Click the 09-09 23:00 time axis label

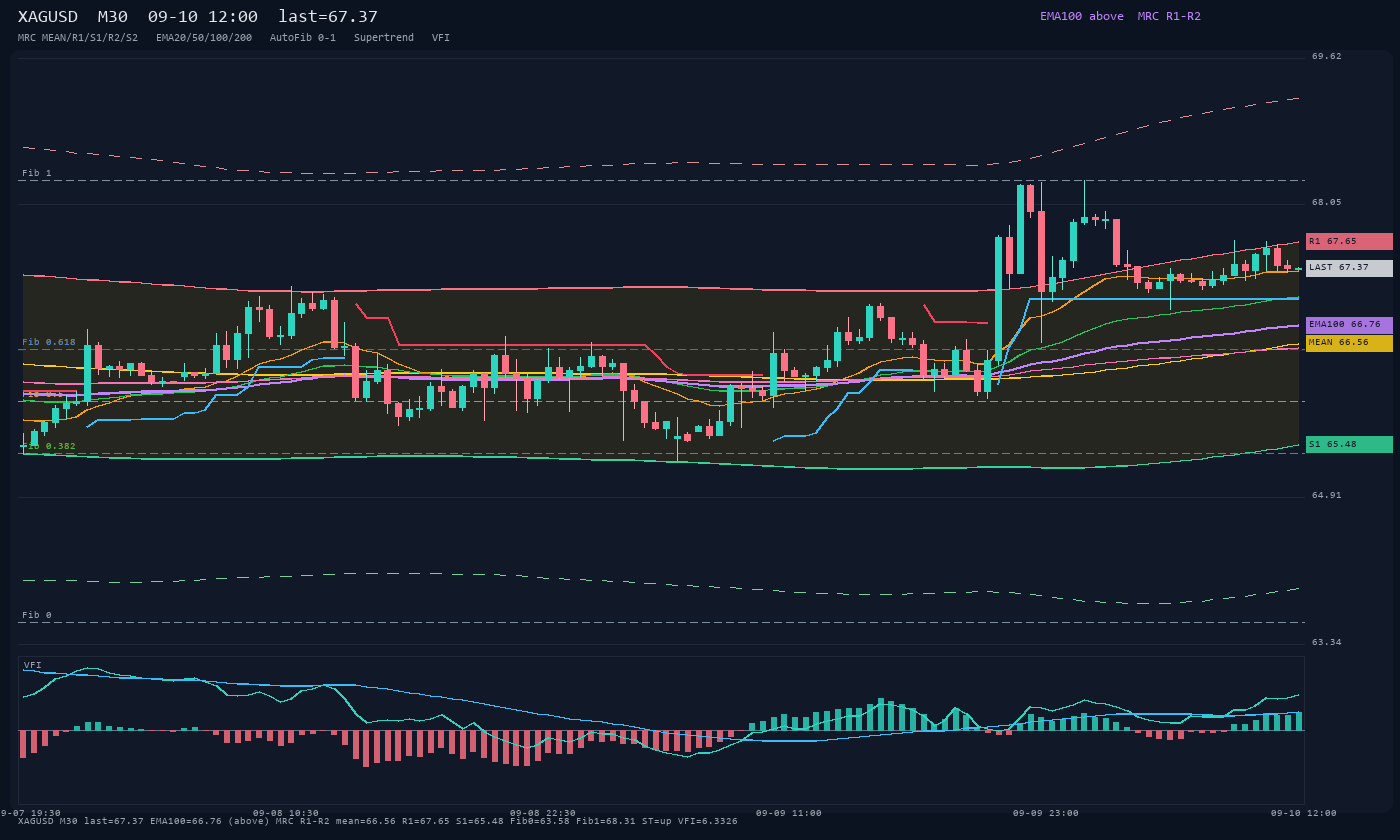click(x=1046, y=813)
